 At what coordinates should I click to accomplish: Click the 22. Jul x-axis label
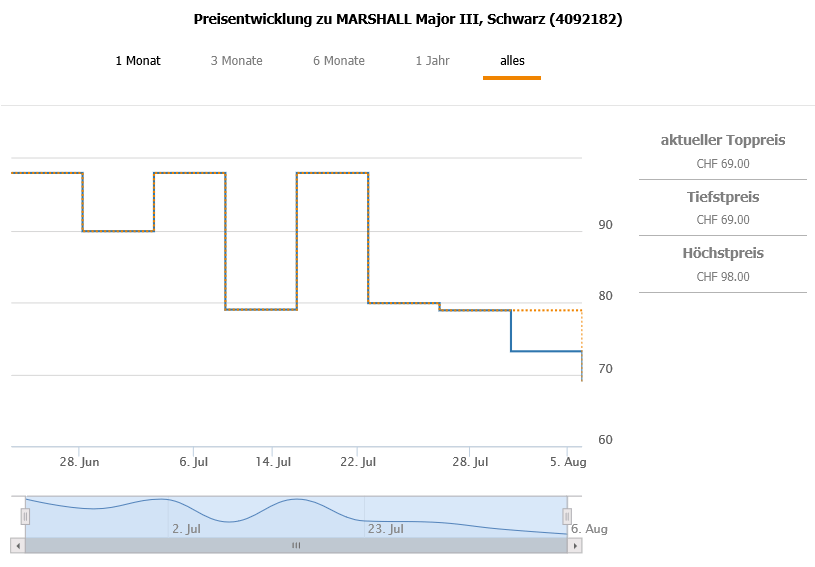(x=356, y=462)
